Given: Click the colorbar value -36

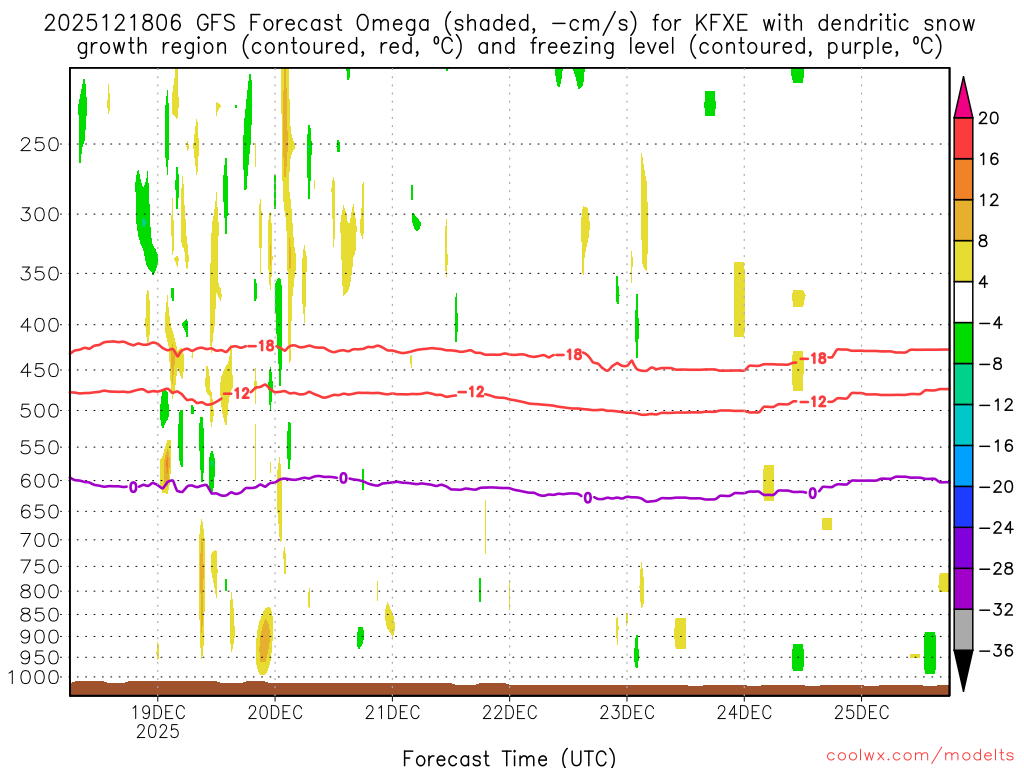Looking at the screenshot, I should coord(996,650).
